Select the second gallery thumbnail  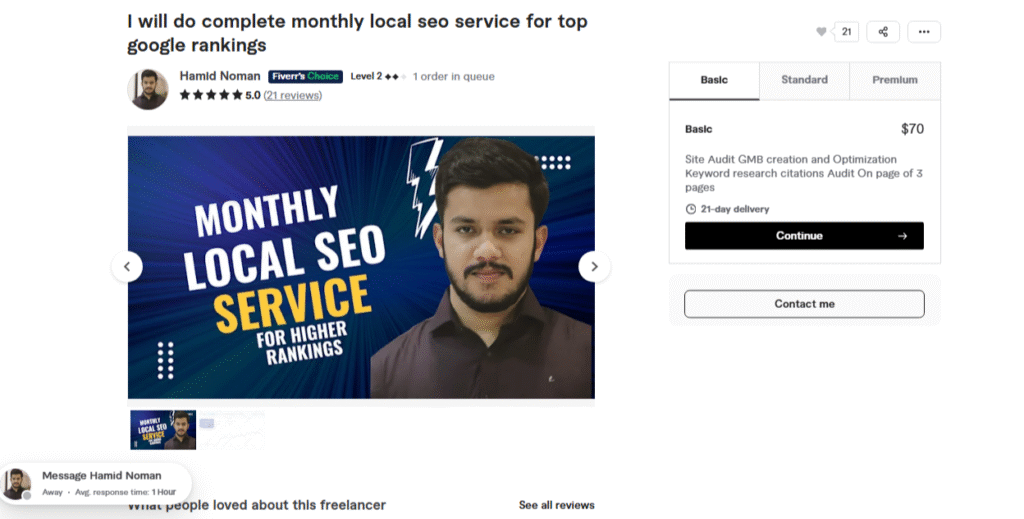[x=232, y=429]
